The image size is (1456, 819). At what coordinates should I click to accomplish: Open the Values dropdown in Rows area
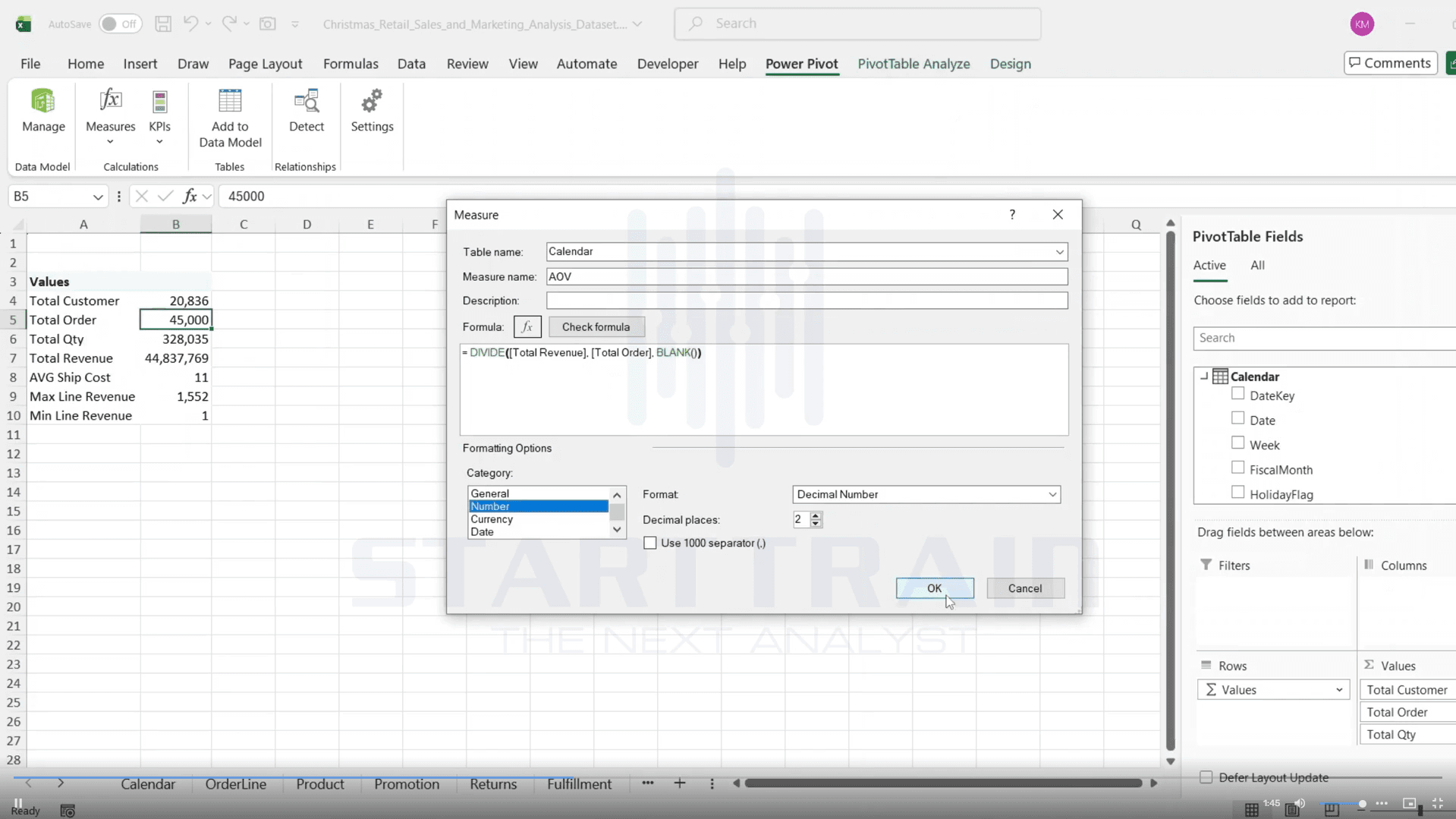tap(1339, 690)
